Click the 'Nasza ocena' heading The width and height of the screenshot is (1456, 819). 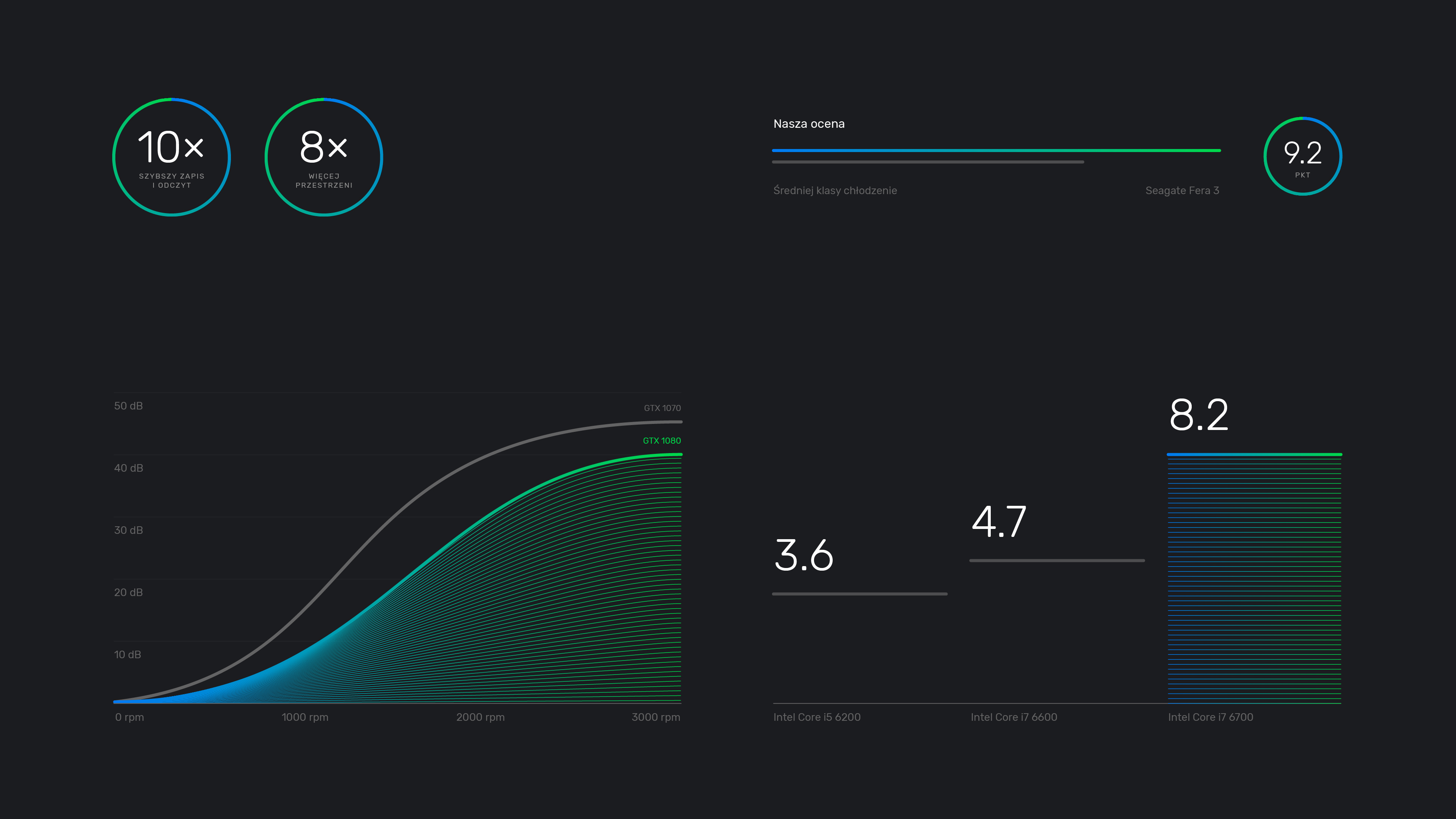click(x=809, y=124)
